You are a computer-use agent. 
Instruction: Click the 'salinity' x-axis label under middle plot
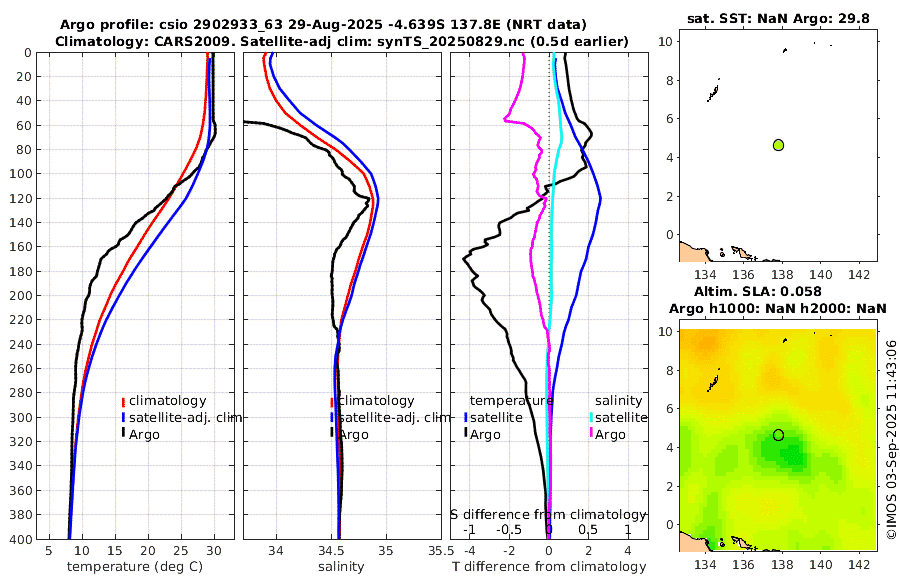click(342, 567)
